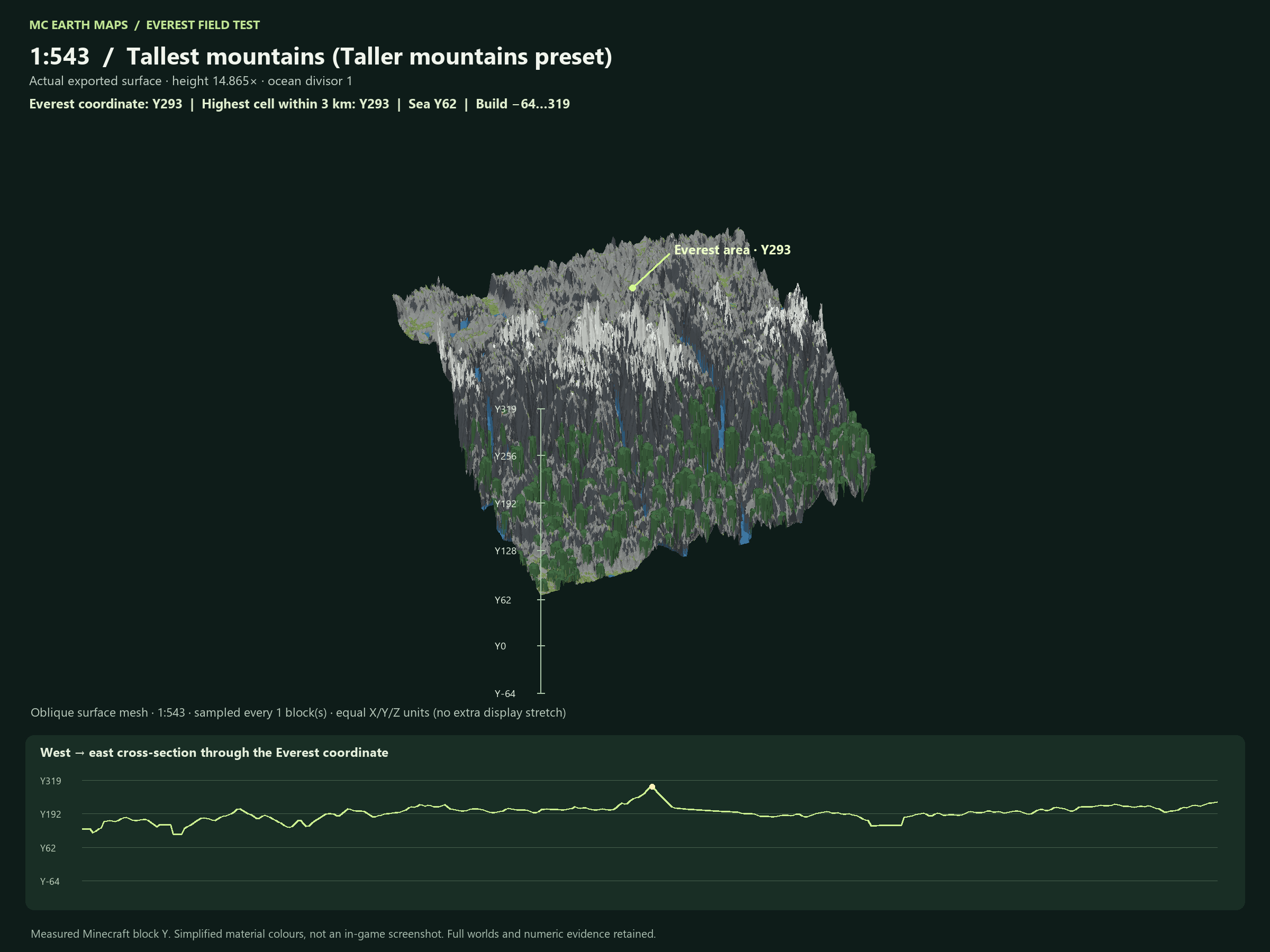
Task: Click the Y128 tick label on the mesh axis
Action: (505, 551)
